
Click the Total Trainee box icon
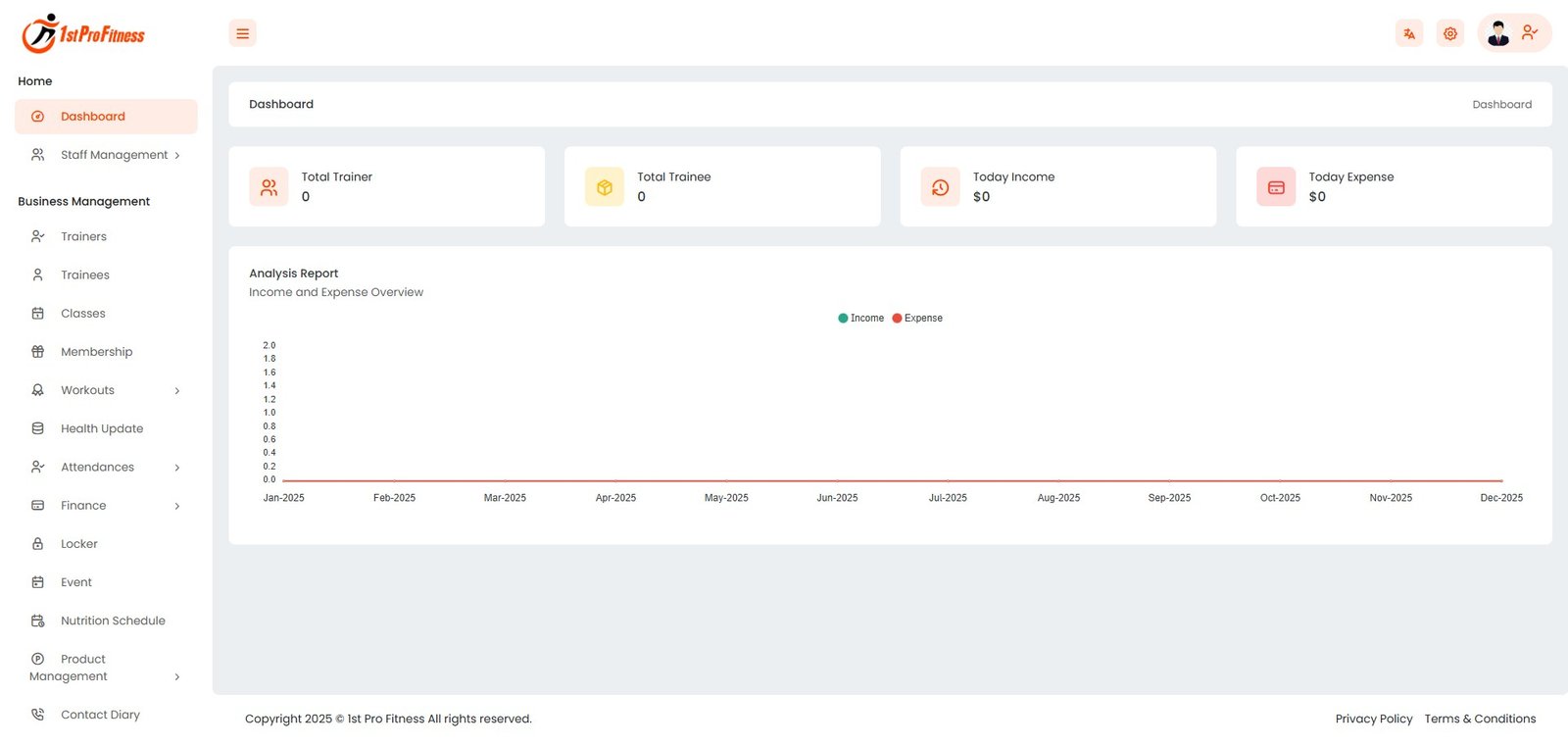(605, 187)
